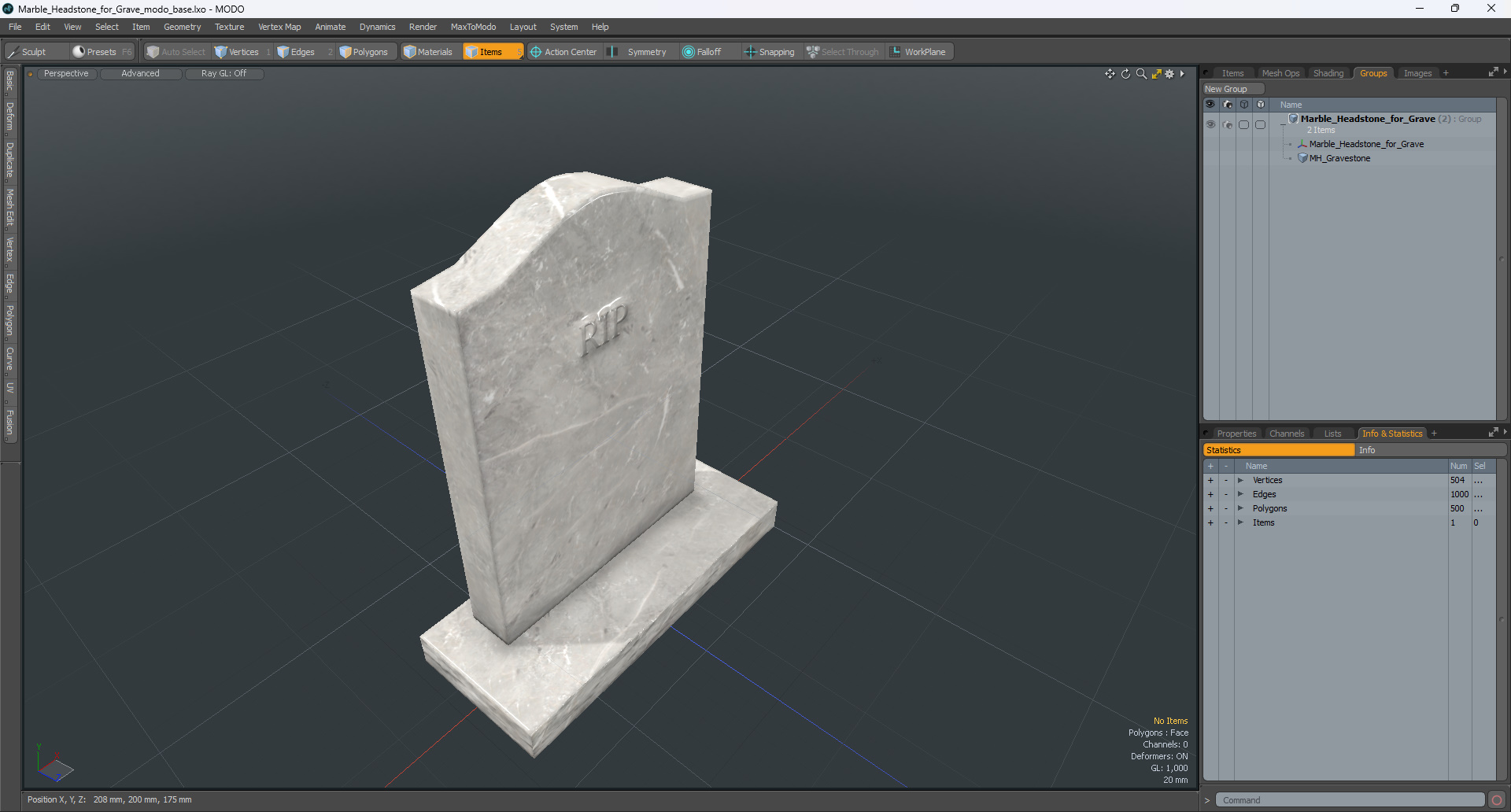This screenshot has width=1511, height=812.
Task: Switch to the Shading tab
Action: click(1328, 73)
